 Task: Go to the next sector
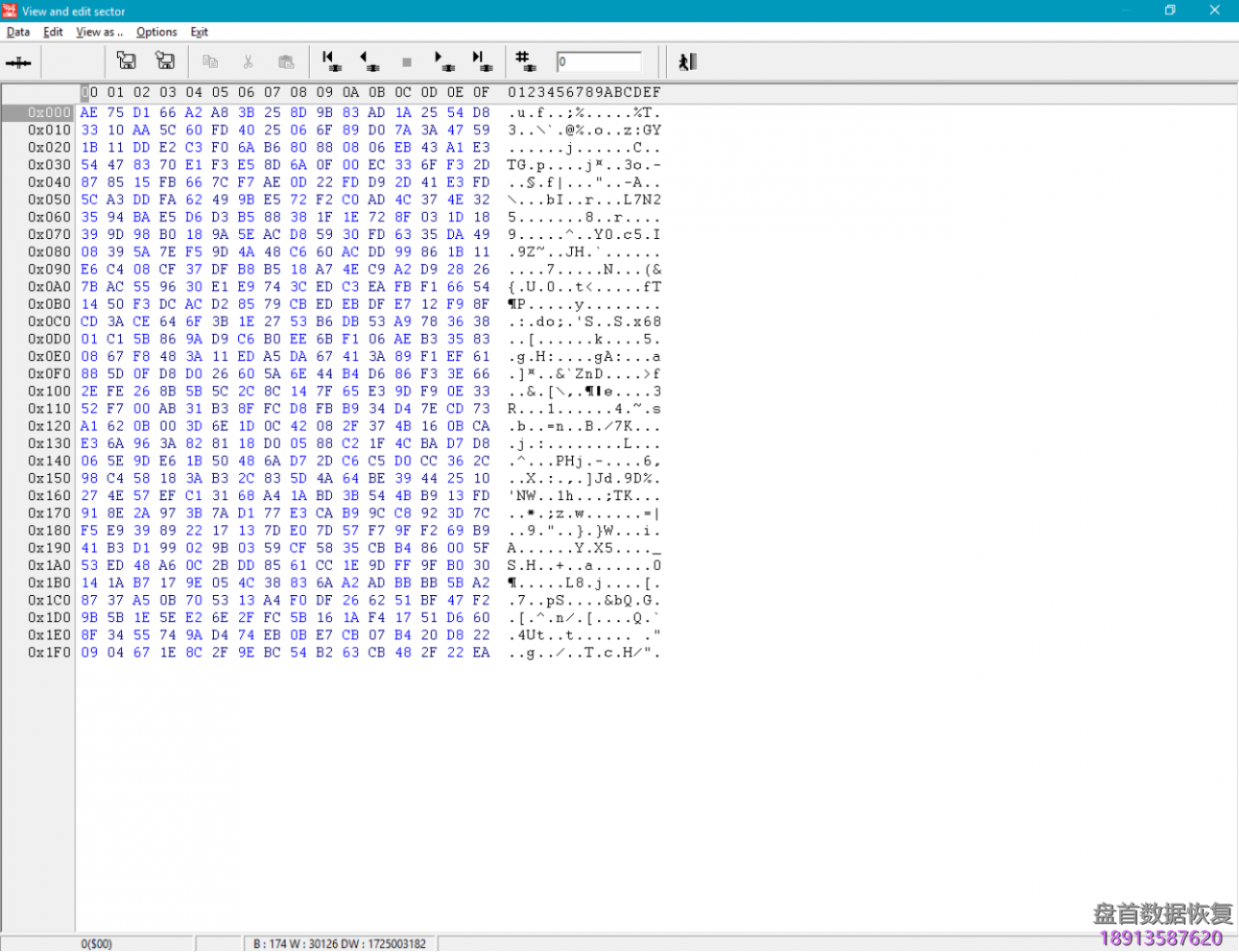tap(444, 62)
